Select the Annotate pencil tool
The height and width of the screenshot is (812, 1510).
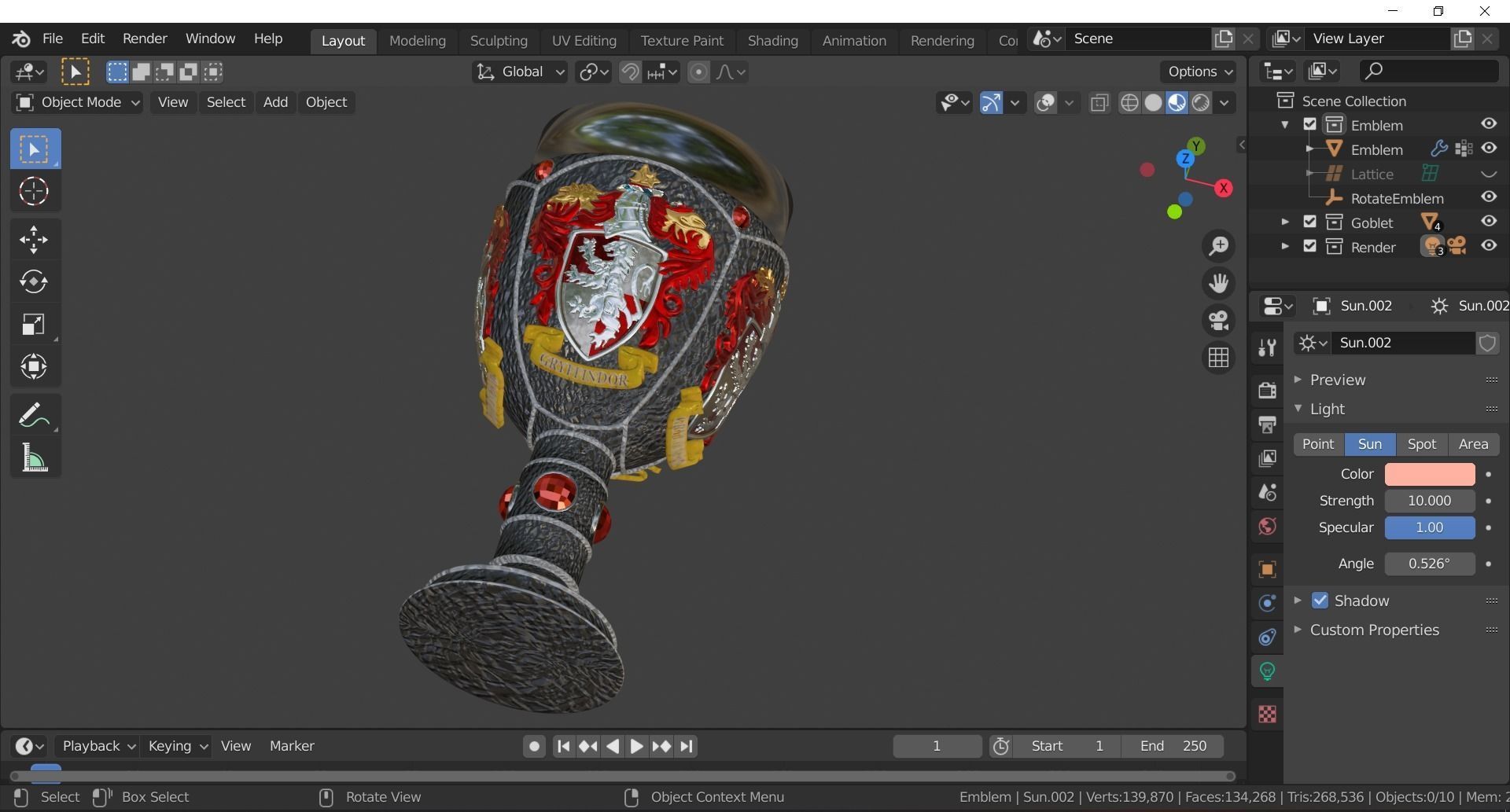35,415
